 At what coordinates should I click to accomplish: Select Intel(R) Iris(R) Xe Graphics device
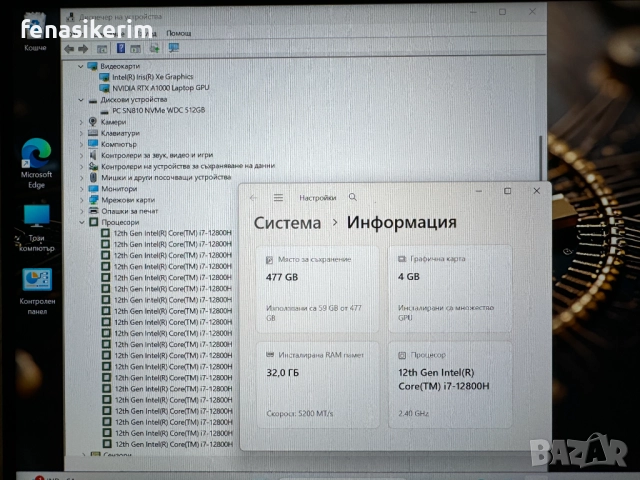(x=152, y=77)
